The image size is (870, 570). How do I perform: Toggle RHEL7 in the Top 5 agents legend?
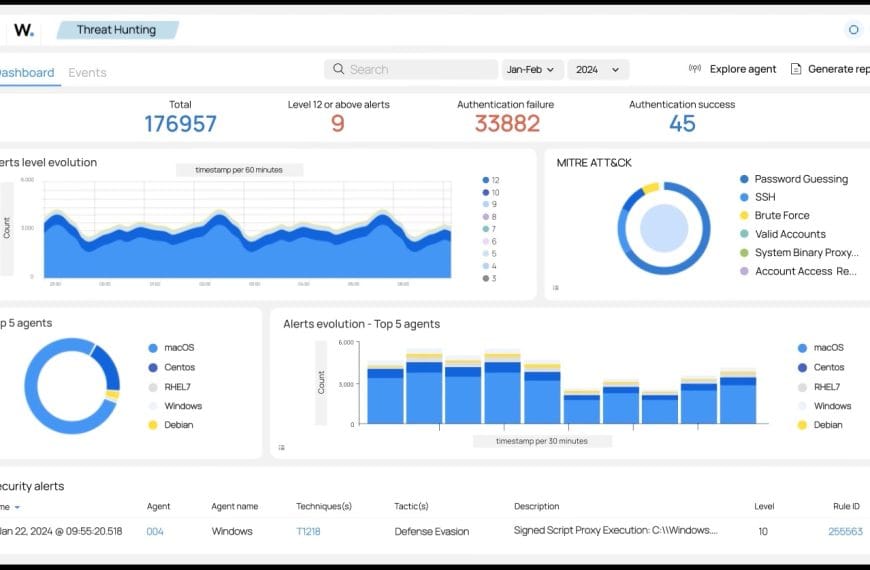coord(170,387)
